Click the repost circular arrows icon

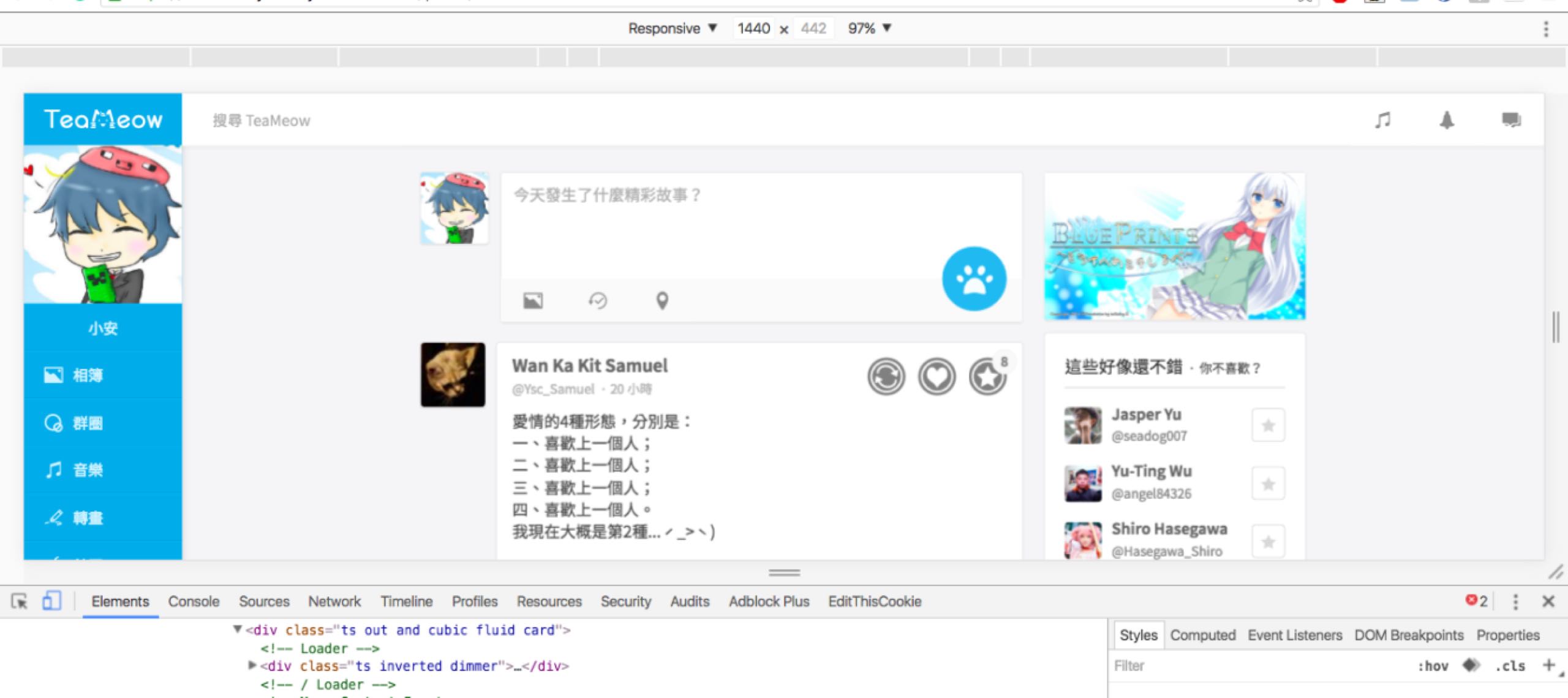pyautogui.click(x=886, y=376)
